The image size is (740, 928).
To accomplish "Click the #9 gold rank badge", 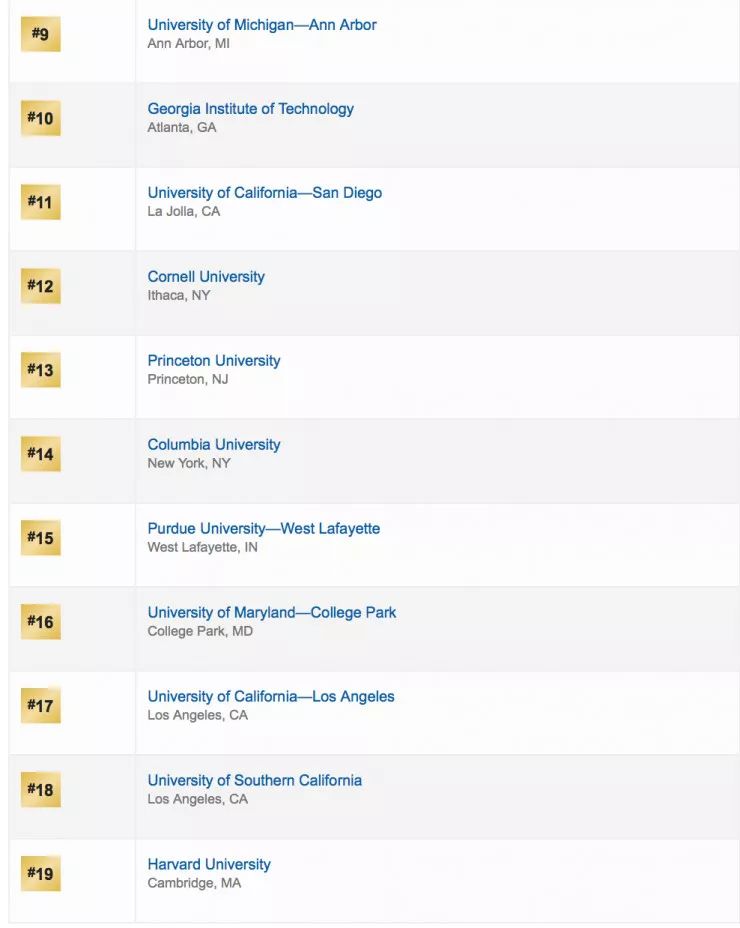I will click(x=40, y=34).
